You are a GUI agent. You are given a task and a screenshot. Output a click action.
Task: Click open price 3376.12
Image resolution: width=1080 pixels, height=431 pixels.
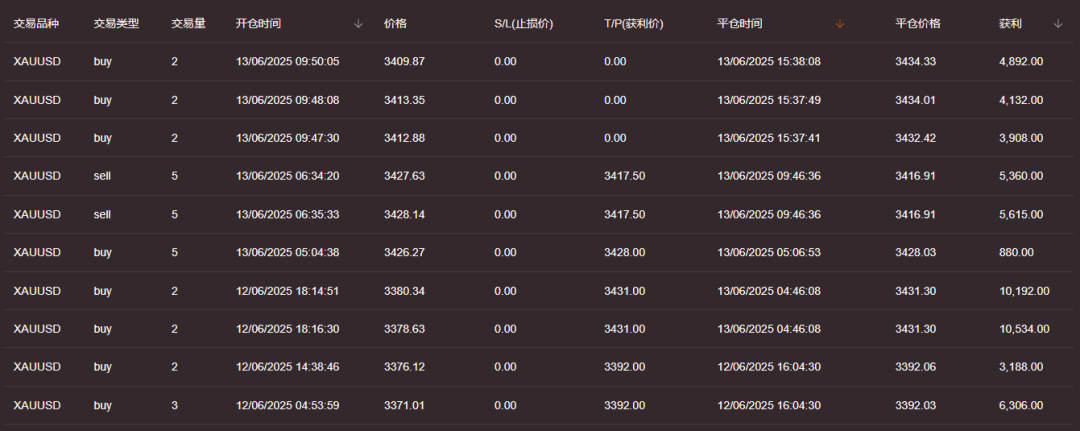coord(404,367)
